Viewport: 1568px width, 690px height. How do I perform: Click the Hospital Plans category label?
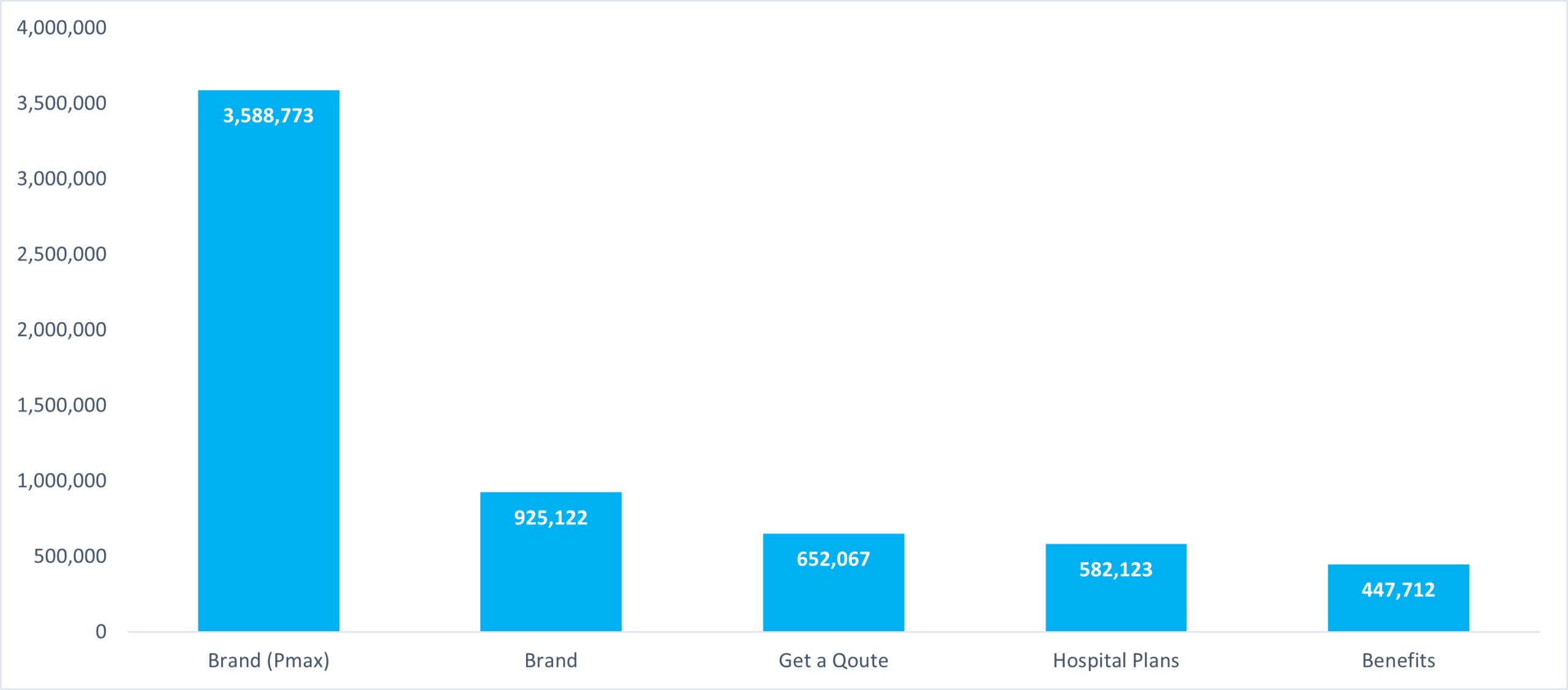(x=1115, y=661)
